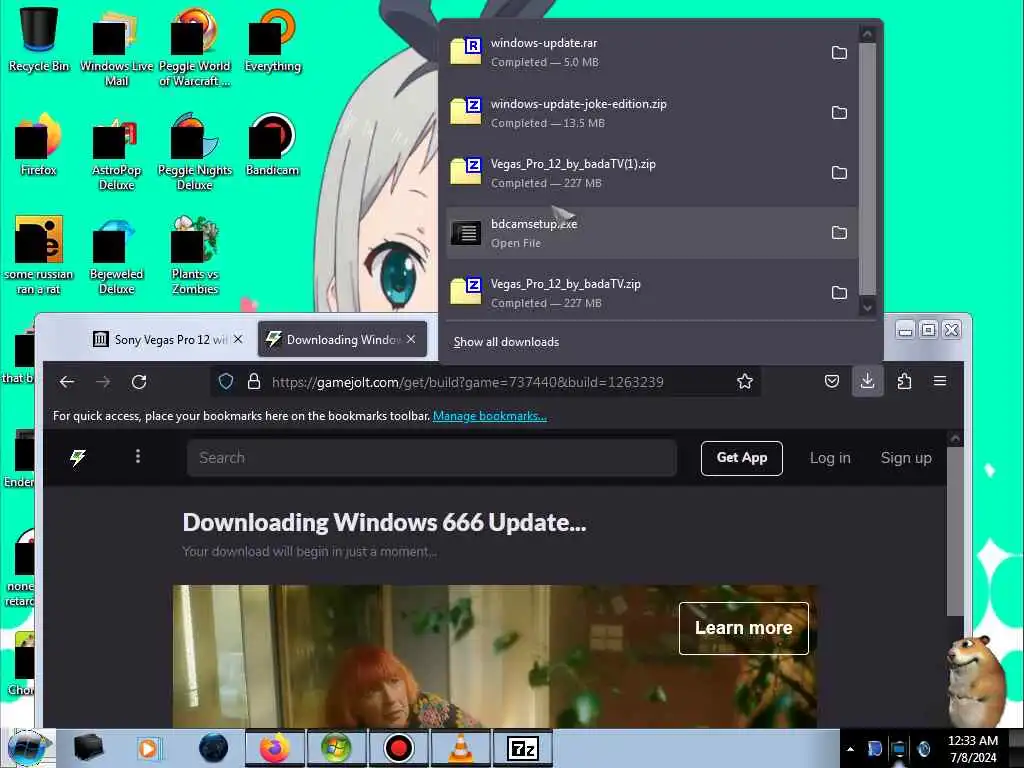The image size is (1024, 768).
Task: Toggle the Firefox downloads toolbar button
Action: pos(867,381)
